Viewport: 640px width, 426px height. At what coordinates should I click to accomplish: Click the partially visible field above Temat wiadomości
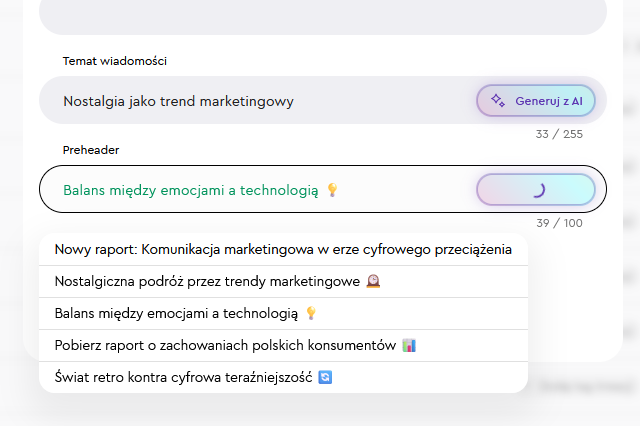(x=322, y=16)
